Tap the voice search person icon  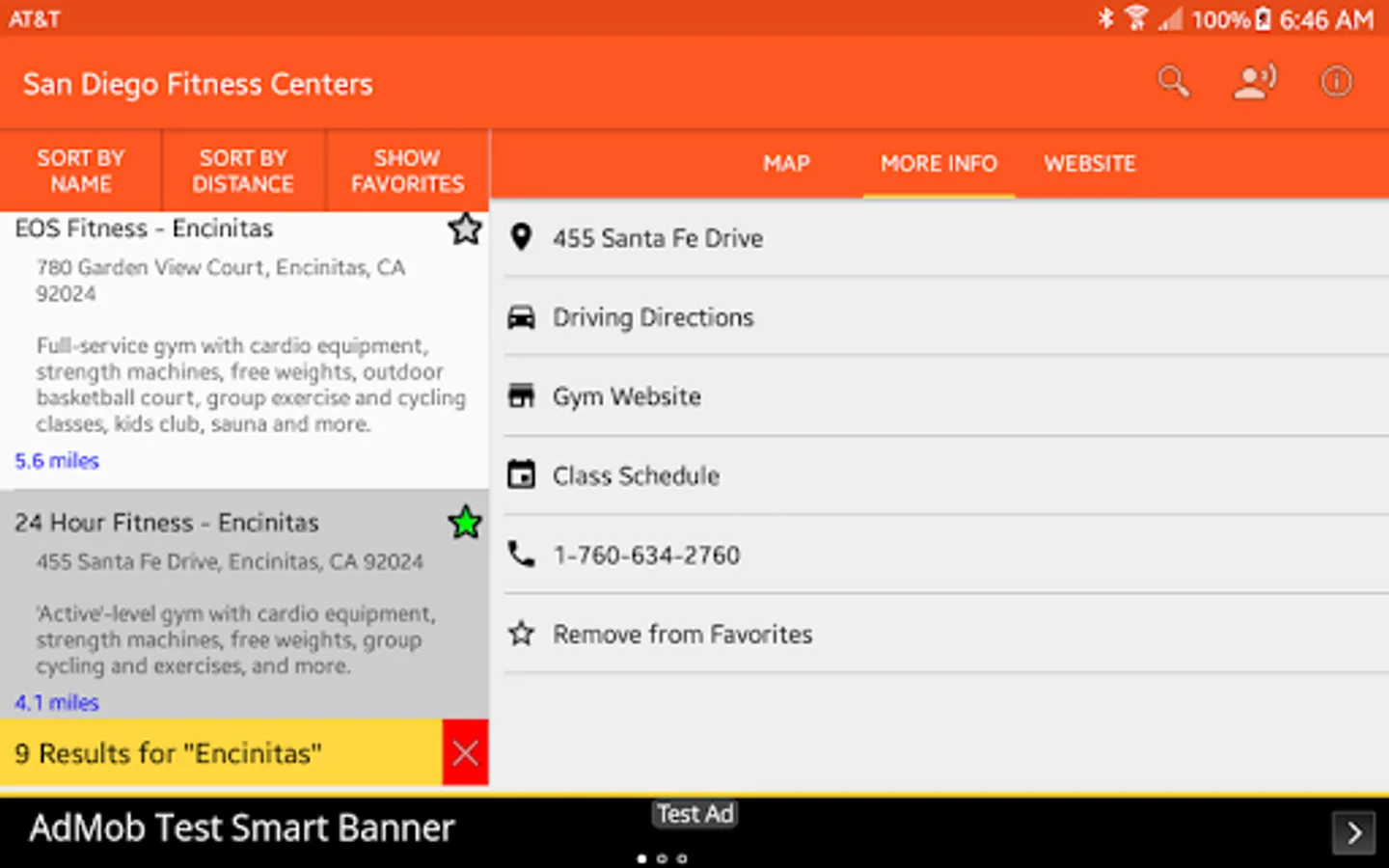pyautogui.click(x=1255, y=82)
